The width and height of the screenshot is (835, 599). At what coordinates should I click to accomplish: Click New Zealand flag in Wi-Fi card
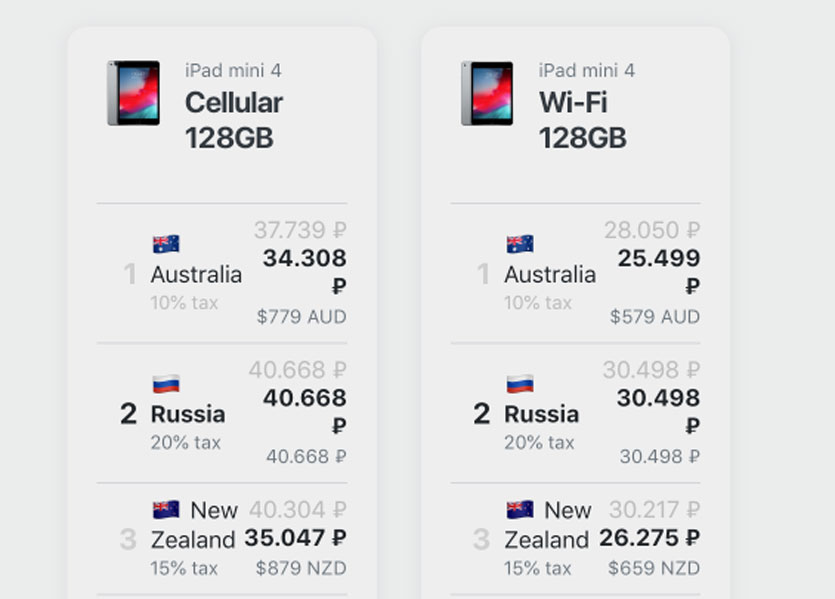click(x=520, y=510)
